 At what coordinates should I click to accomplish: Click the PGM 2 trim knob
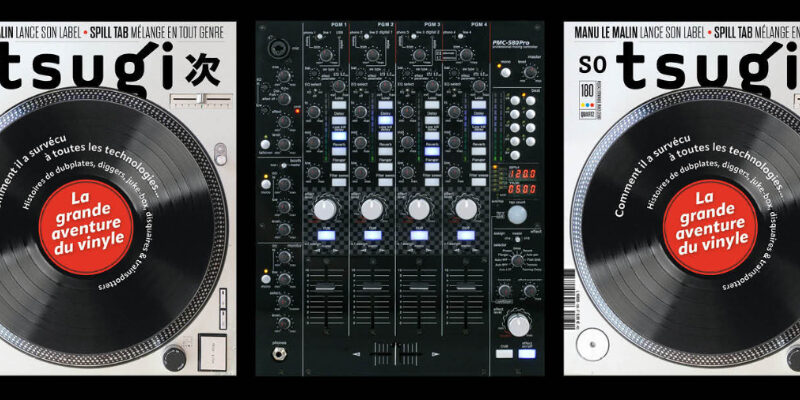(373, 55)
